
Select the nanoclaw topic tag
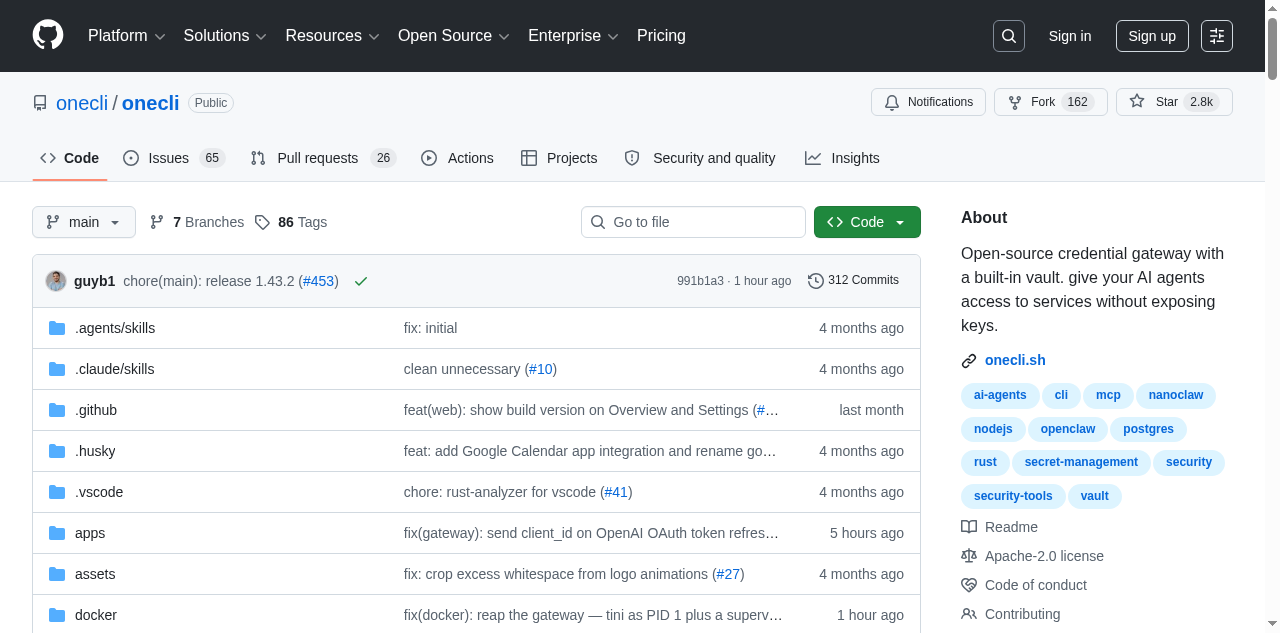pos(1176,396)
